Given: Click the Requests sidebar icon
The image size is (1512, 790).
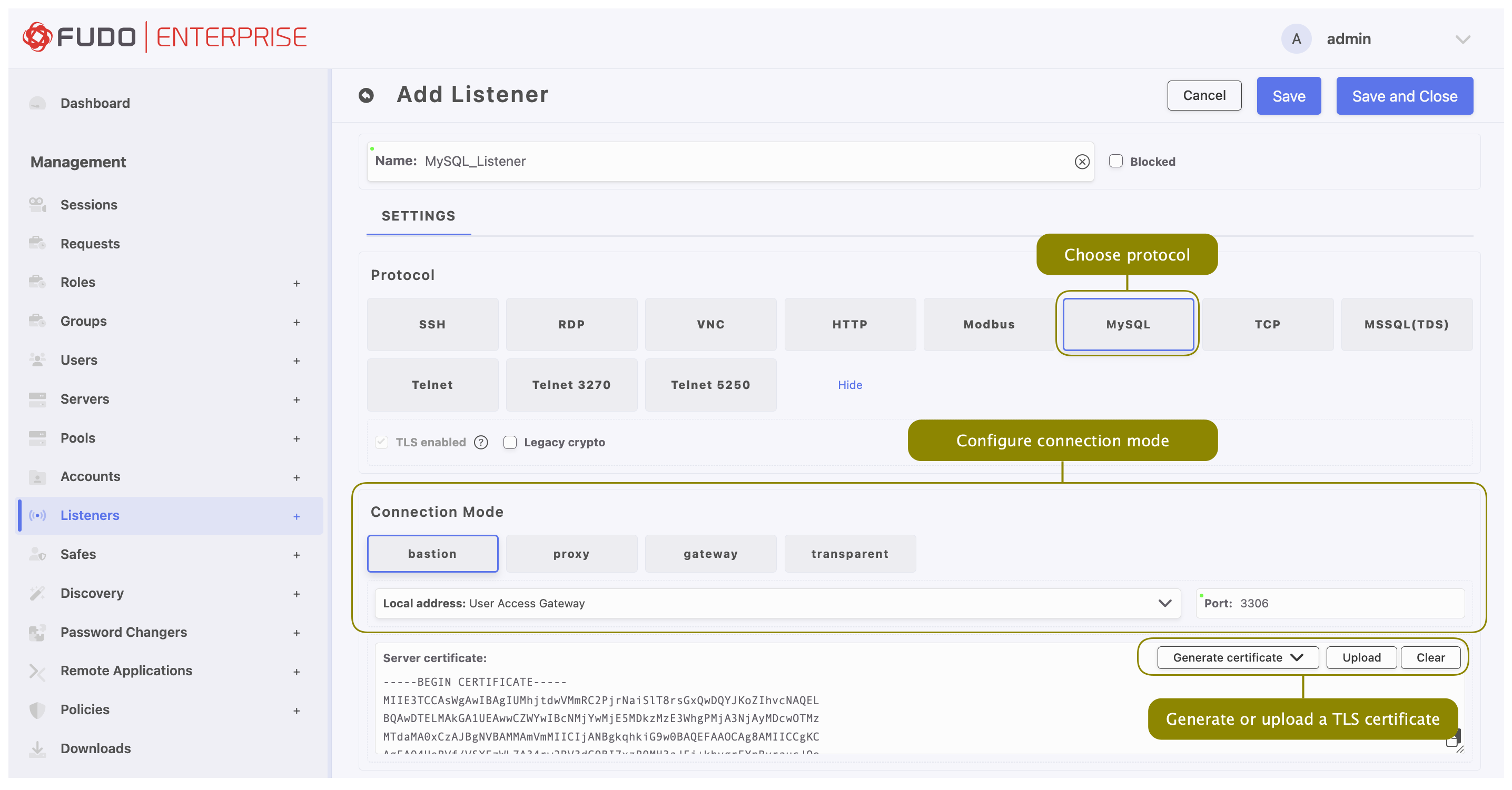Looking at the screenshot, I should pos(37,243).
